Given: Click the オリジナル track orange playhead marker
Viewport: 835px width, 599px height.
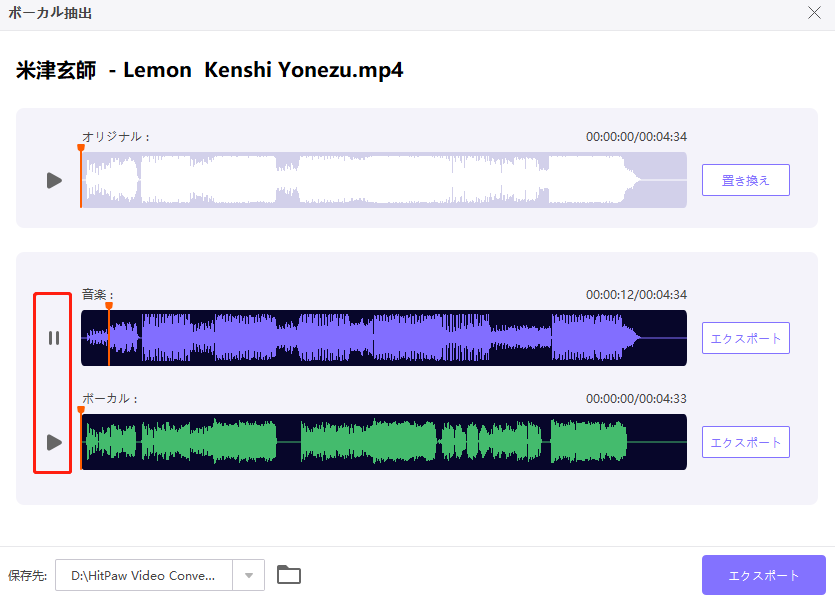Looking at the screenshot, I should click(81, 149).
